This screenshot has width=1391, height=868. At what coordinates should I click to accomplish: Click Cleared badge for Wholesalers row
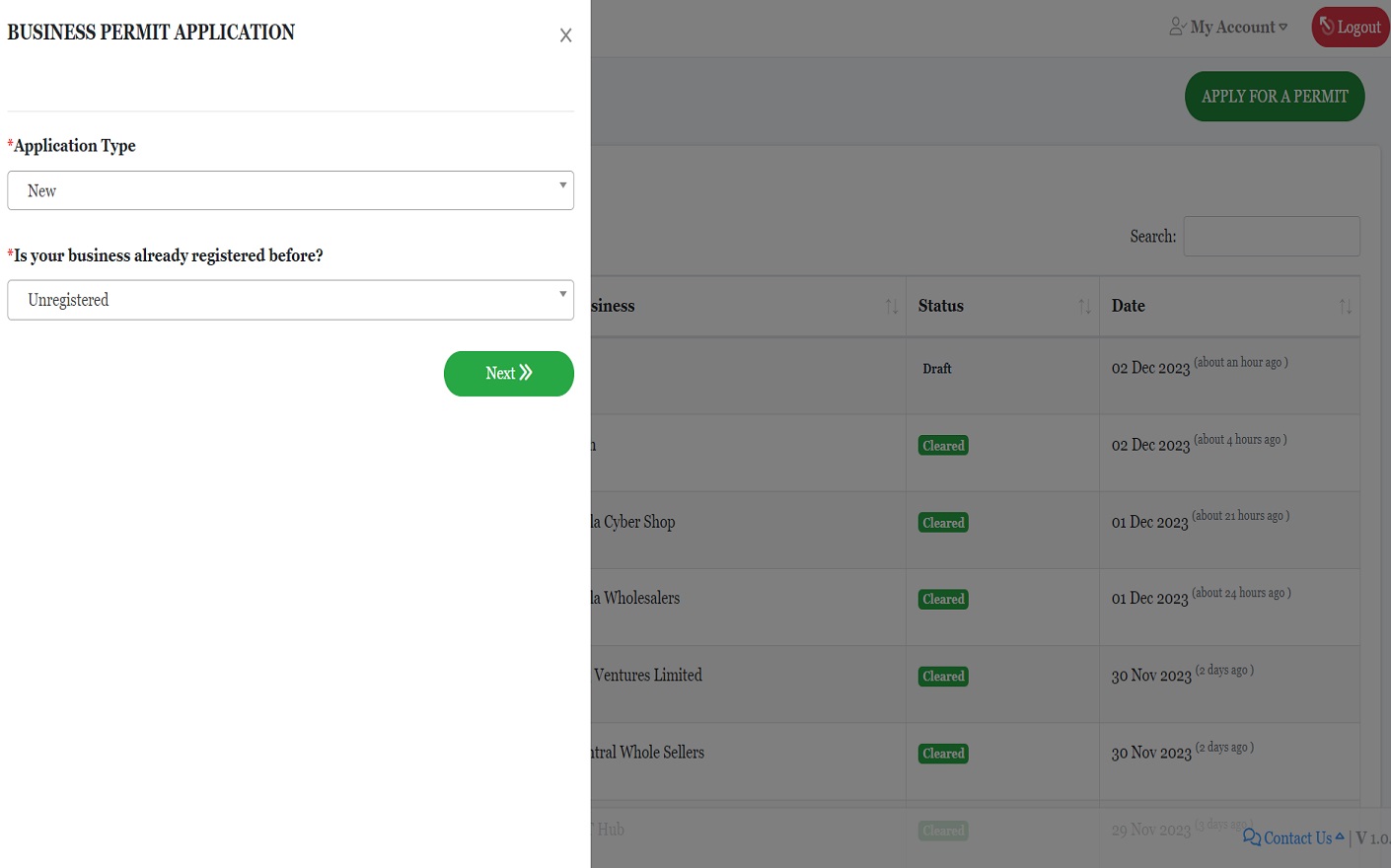(943, 600)
